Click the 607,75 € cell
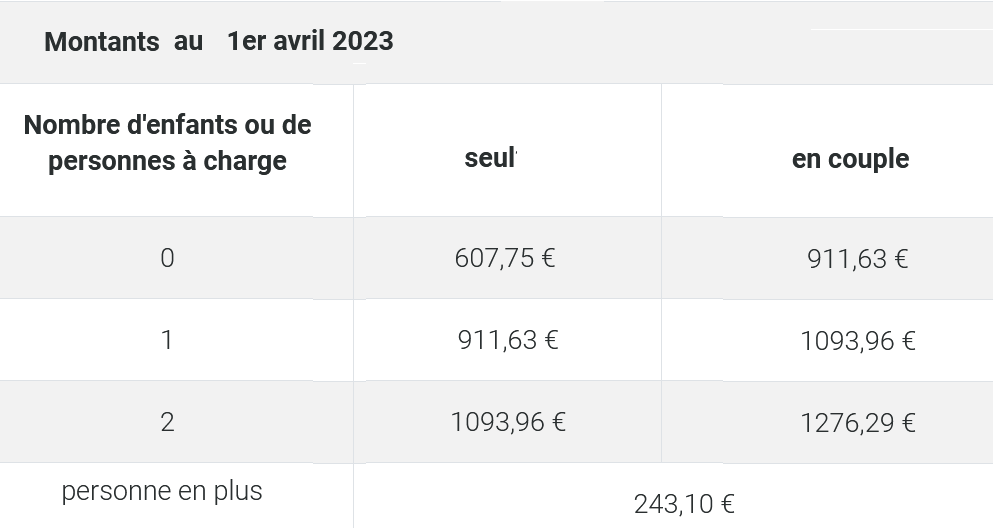993x528 pixels. 505,258
